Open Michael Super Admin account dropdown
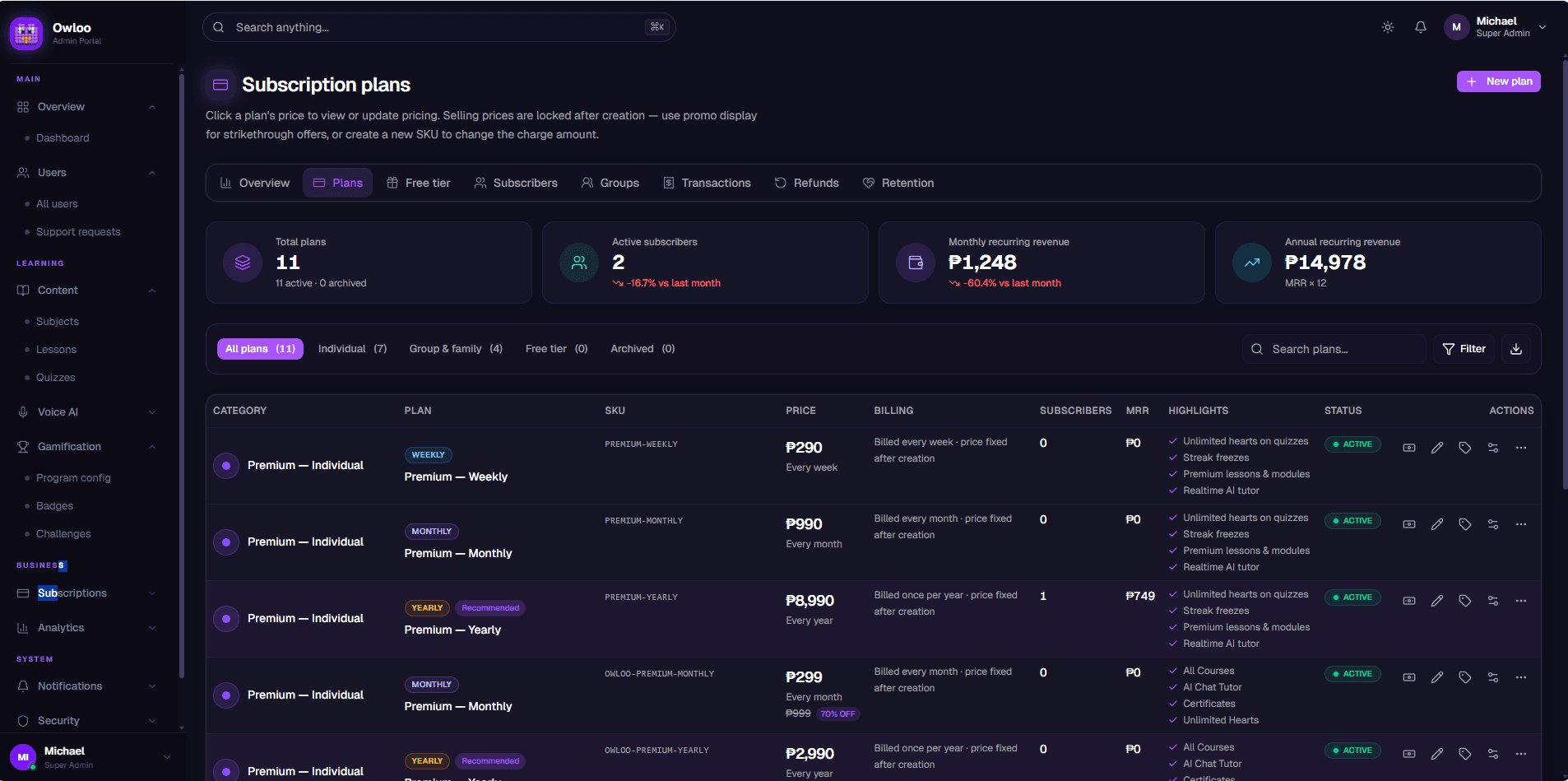 coord(1496,27)
